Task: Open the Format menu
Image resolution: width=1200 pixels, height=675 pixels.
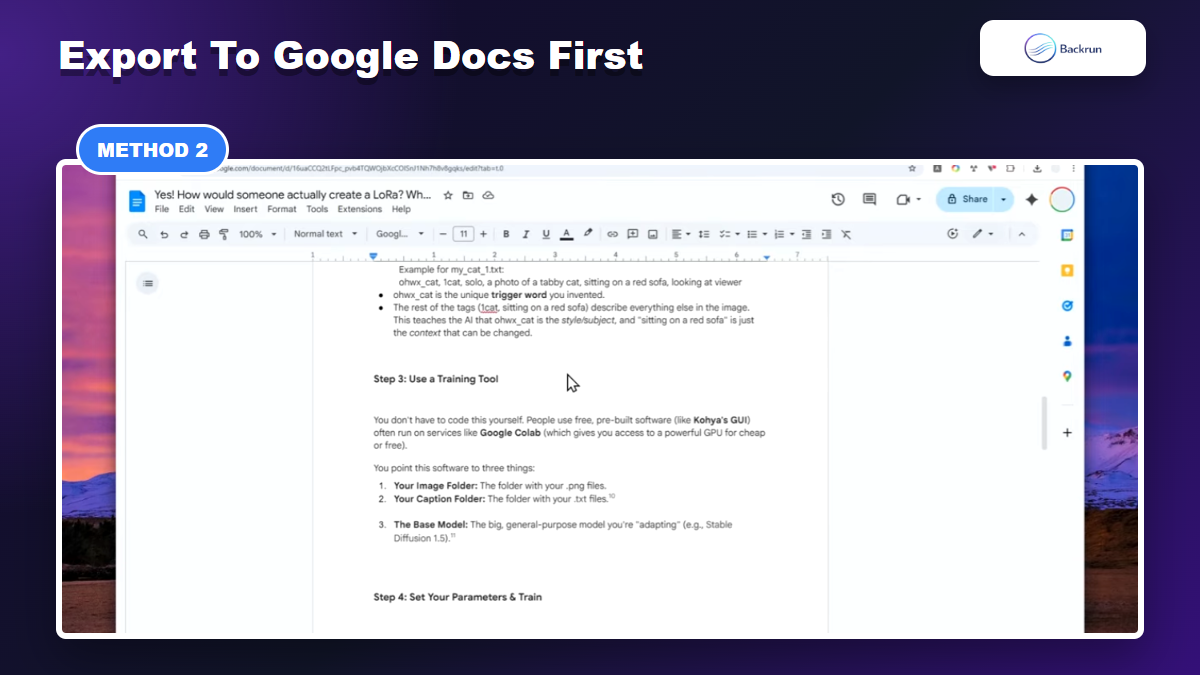Action: coord(282,209)
